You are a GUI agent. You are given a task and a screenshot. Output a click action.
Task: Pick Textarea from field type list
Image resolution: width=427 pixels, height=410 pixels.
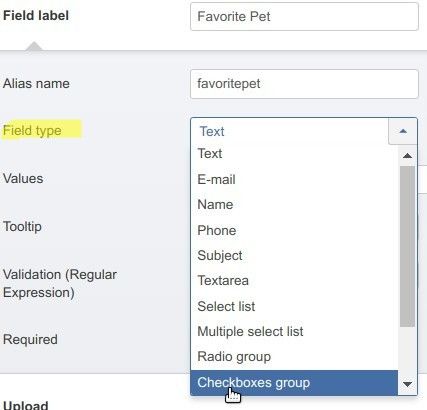(x=294, y=281)
